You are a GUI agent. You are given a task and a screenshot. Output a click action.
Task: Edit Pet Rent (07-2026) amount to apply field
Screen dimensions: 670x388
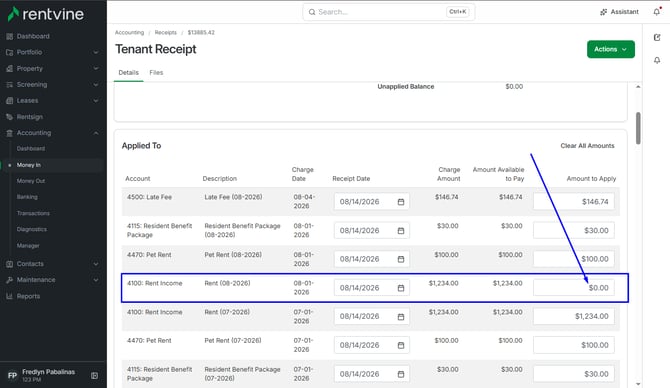(x=574, y=345)
